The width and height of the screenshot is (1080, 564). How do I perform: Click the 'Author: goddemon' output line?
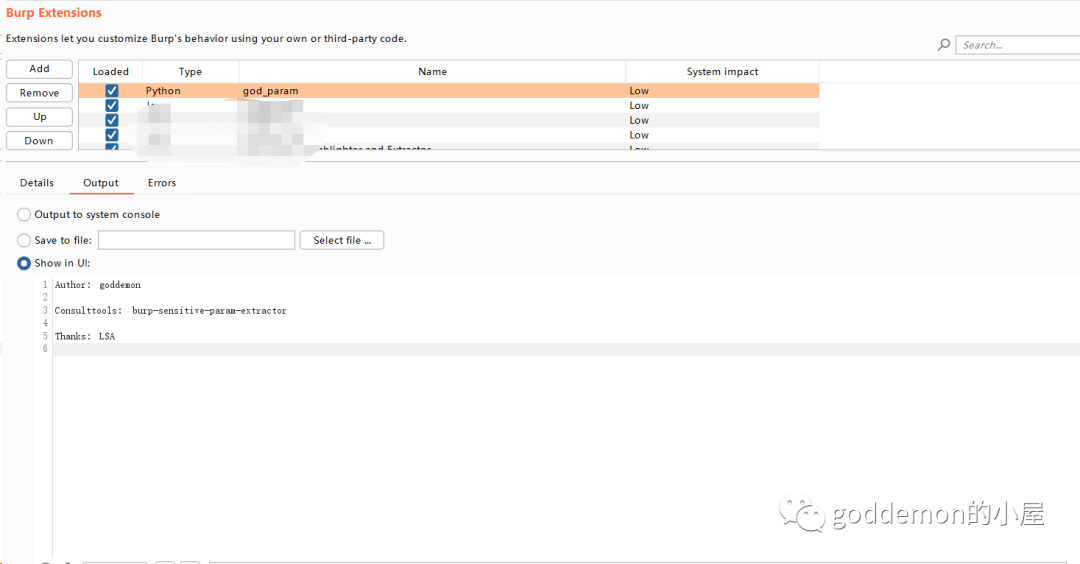(x=98, y=284)
